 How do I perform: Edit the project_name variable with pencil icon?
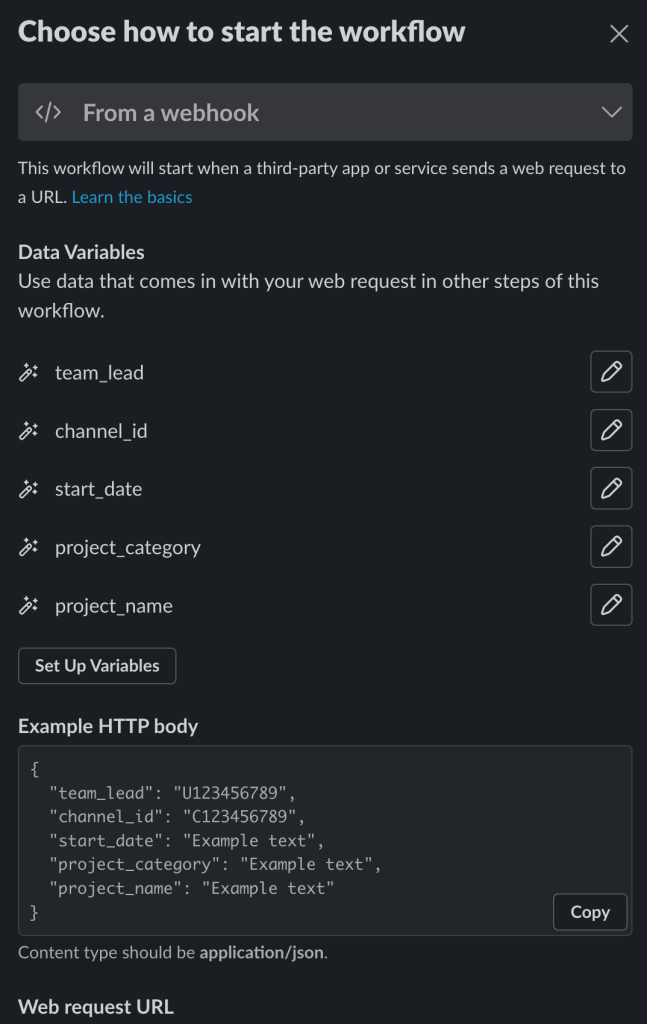click(611, 605)
